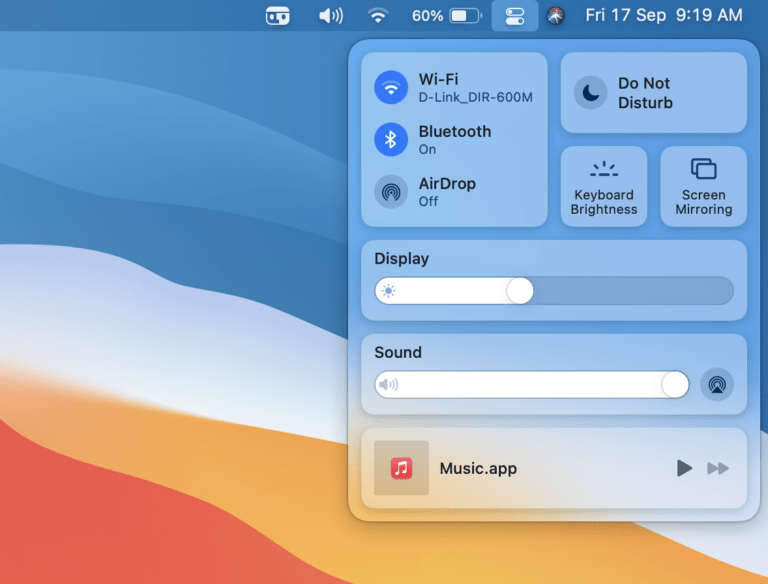Click the Music.app album artwork thumbnail

pos(401,468)
